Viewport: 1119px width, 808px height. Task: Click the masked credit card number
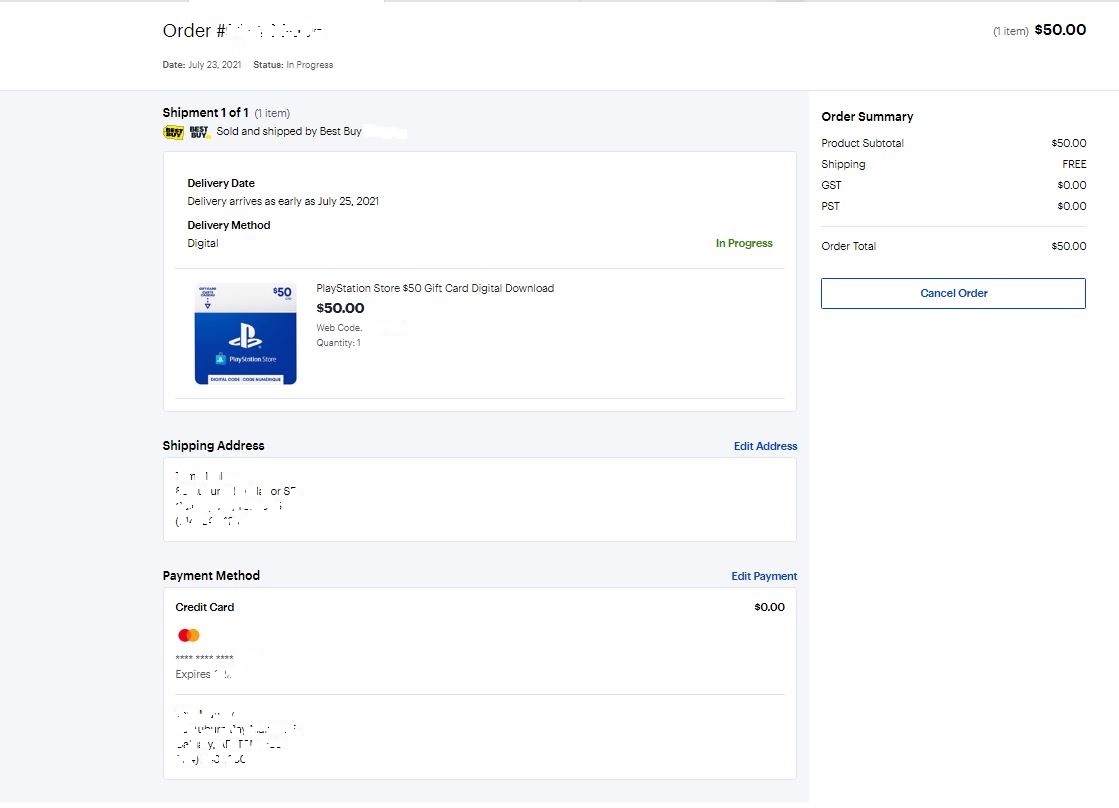click(205, 658)
